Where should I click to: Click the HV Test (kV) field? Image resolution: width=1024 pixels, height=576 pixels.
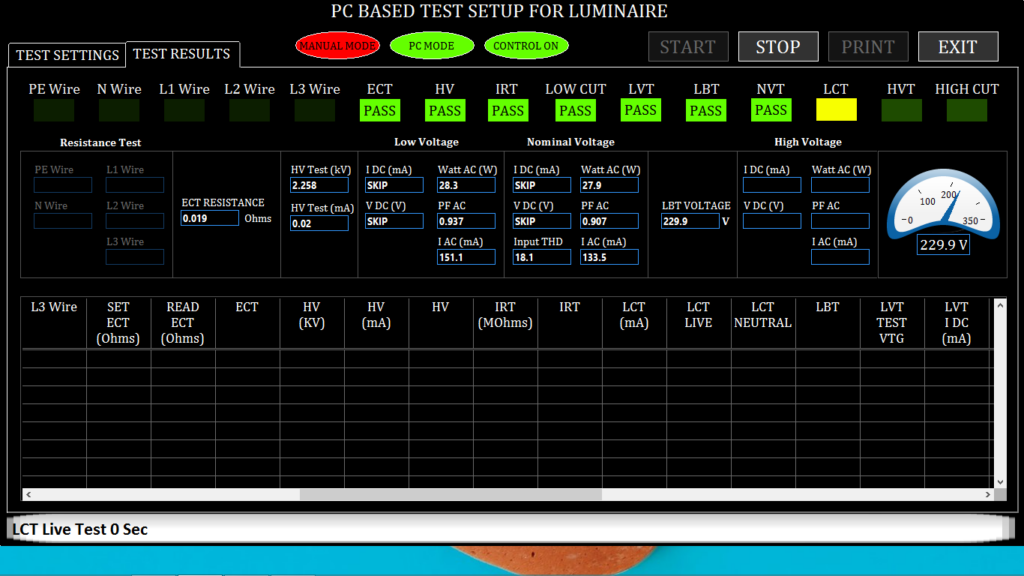[x=319, y=185]
